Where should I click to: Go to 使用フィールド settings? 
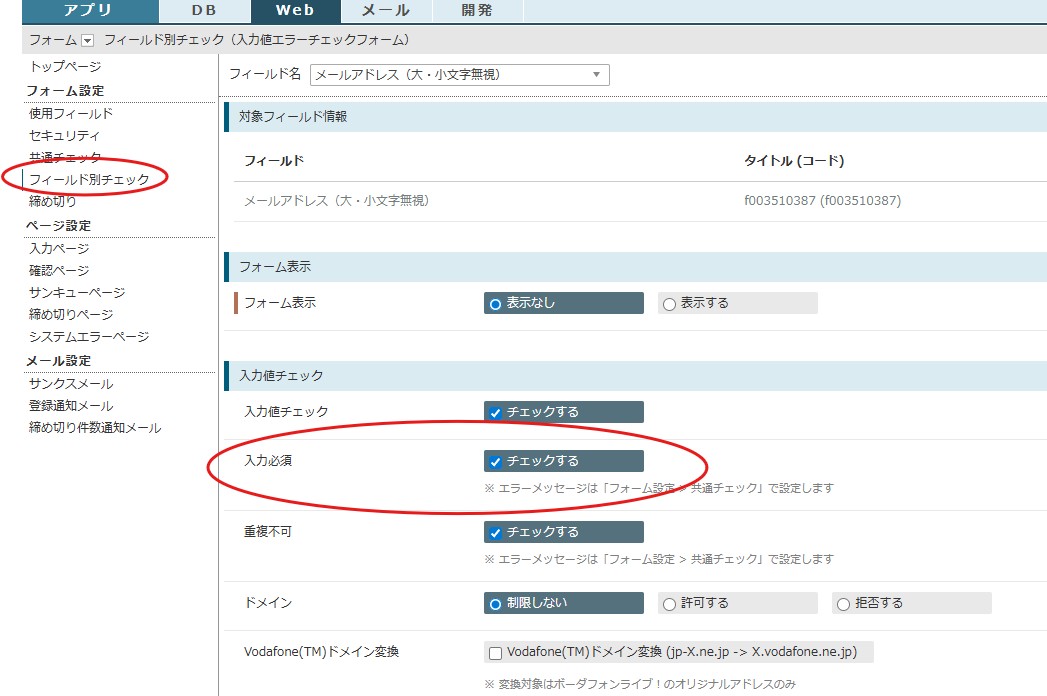71,114
